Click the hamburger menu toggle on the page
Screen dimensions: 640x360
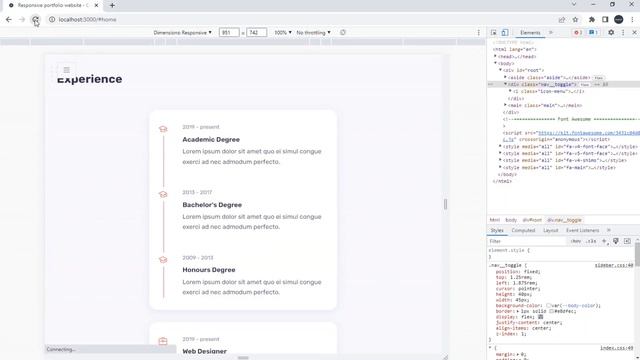click(67, 70)
